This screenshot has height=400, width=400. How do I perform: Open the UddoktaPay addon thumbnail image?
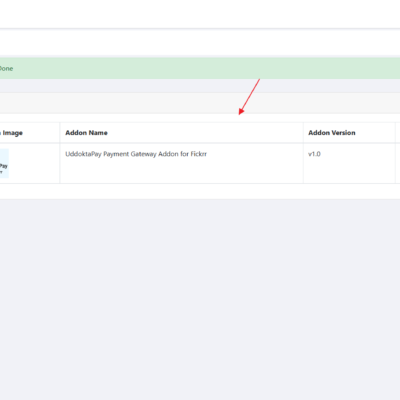tap(4, 163)
